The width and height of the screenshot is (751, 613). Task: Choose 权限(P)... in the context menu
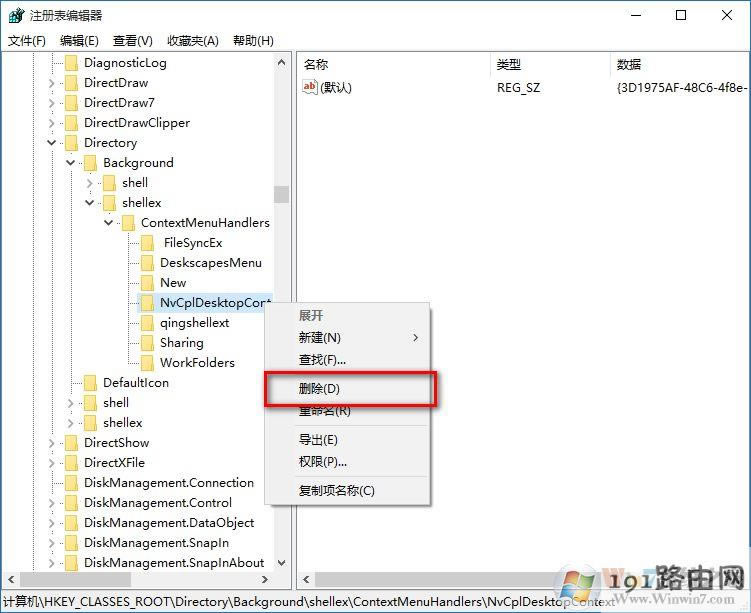point(348,462)
